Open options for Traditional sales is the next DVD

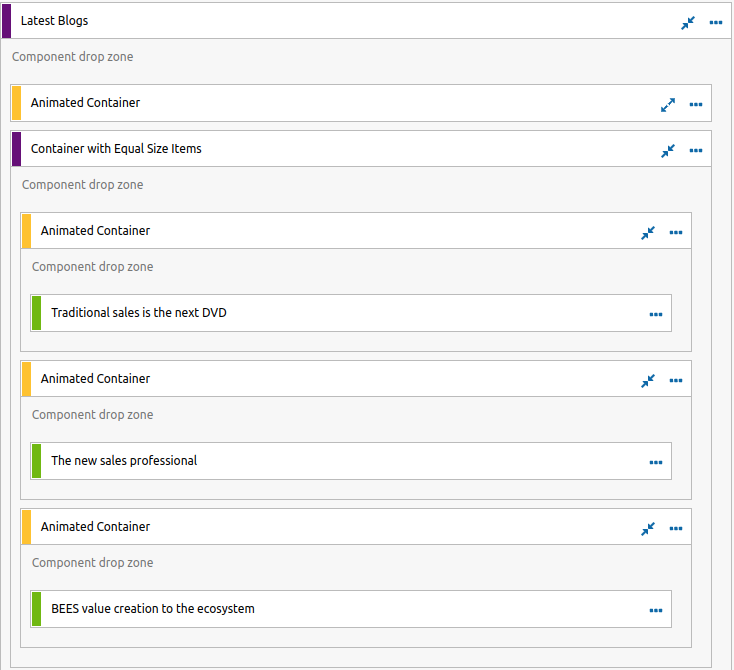[656, 314]
